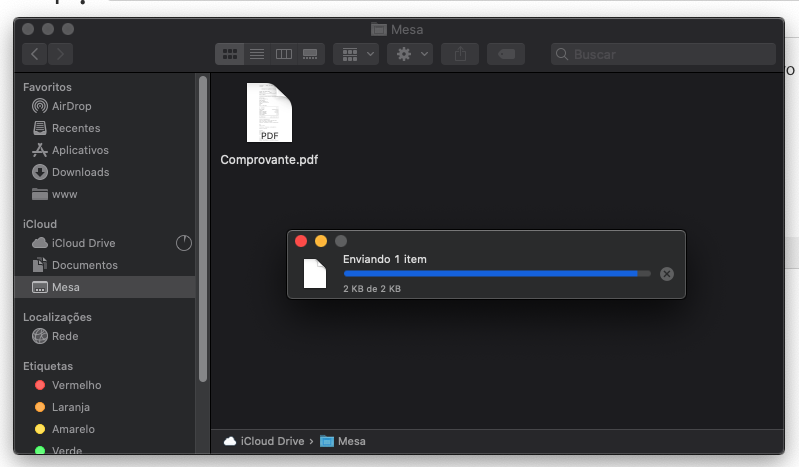The image size is (799, 467).
Task: Open AirDrop in the sidebar
Action: 104,106
